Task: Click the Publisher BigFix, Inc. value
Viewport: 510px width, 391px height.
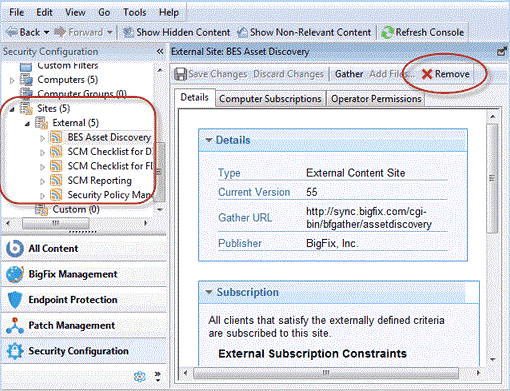Action: pos(332,243)
